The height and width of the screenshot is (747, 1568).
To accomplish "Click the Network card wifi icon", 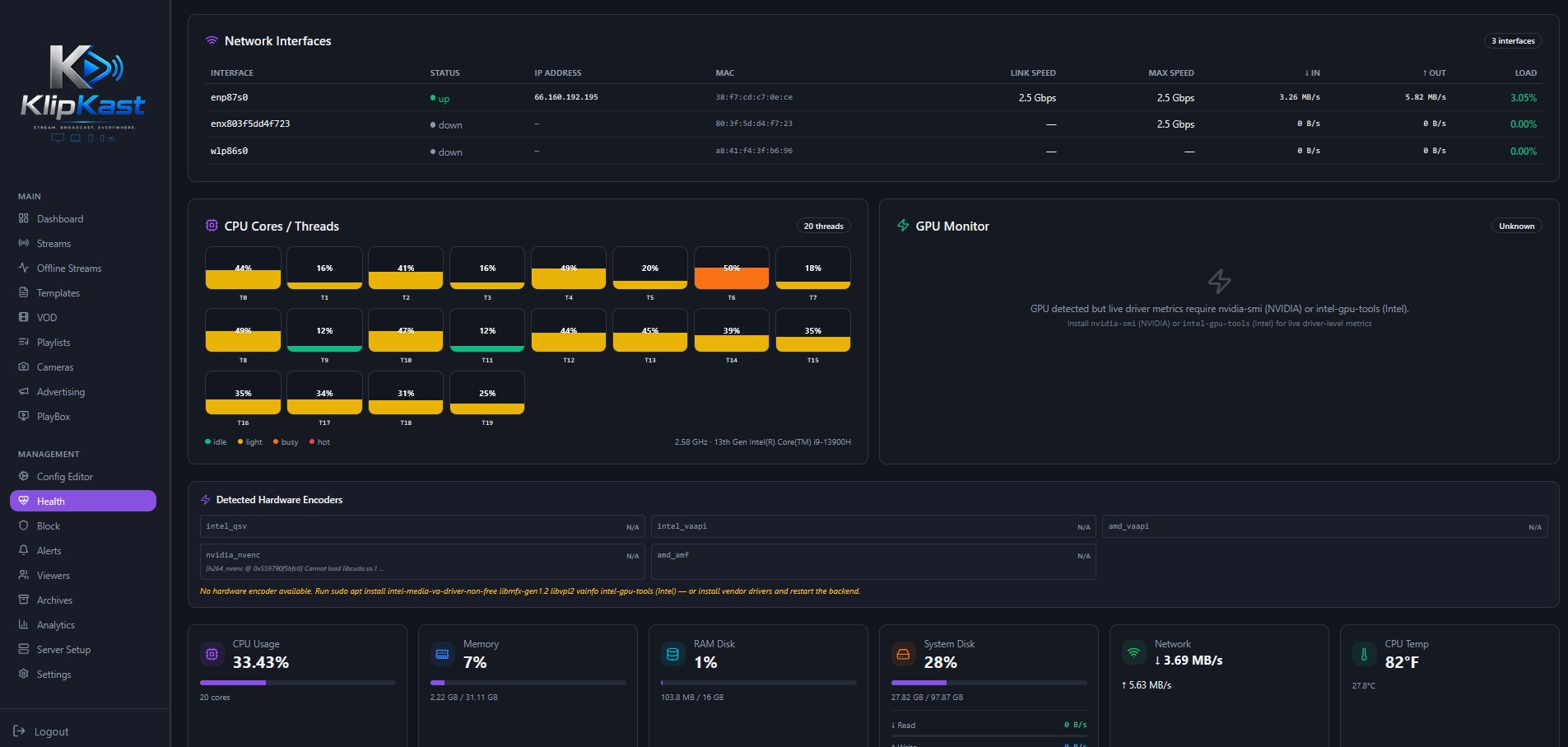I will [x=1133, y=652].
